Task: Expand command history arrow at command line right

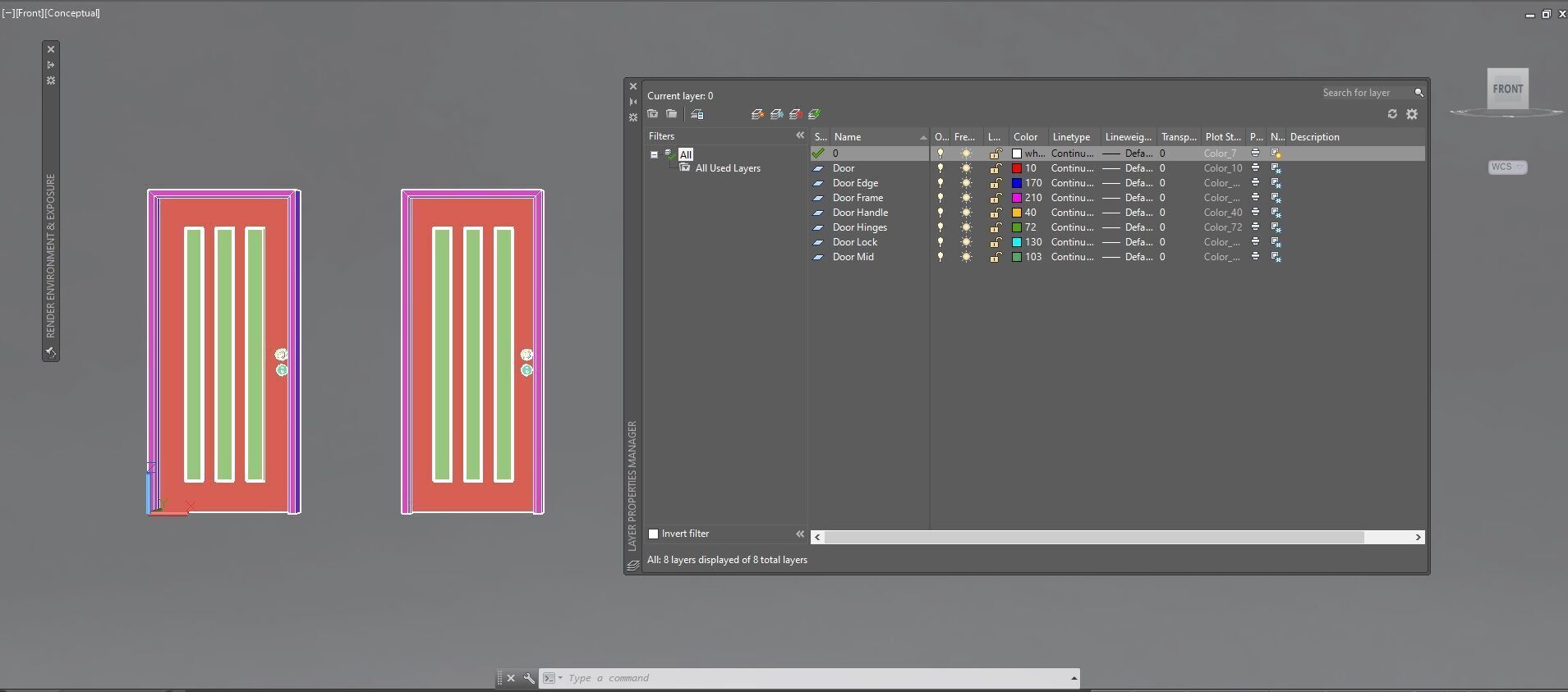Action: pos(1074,678)
